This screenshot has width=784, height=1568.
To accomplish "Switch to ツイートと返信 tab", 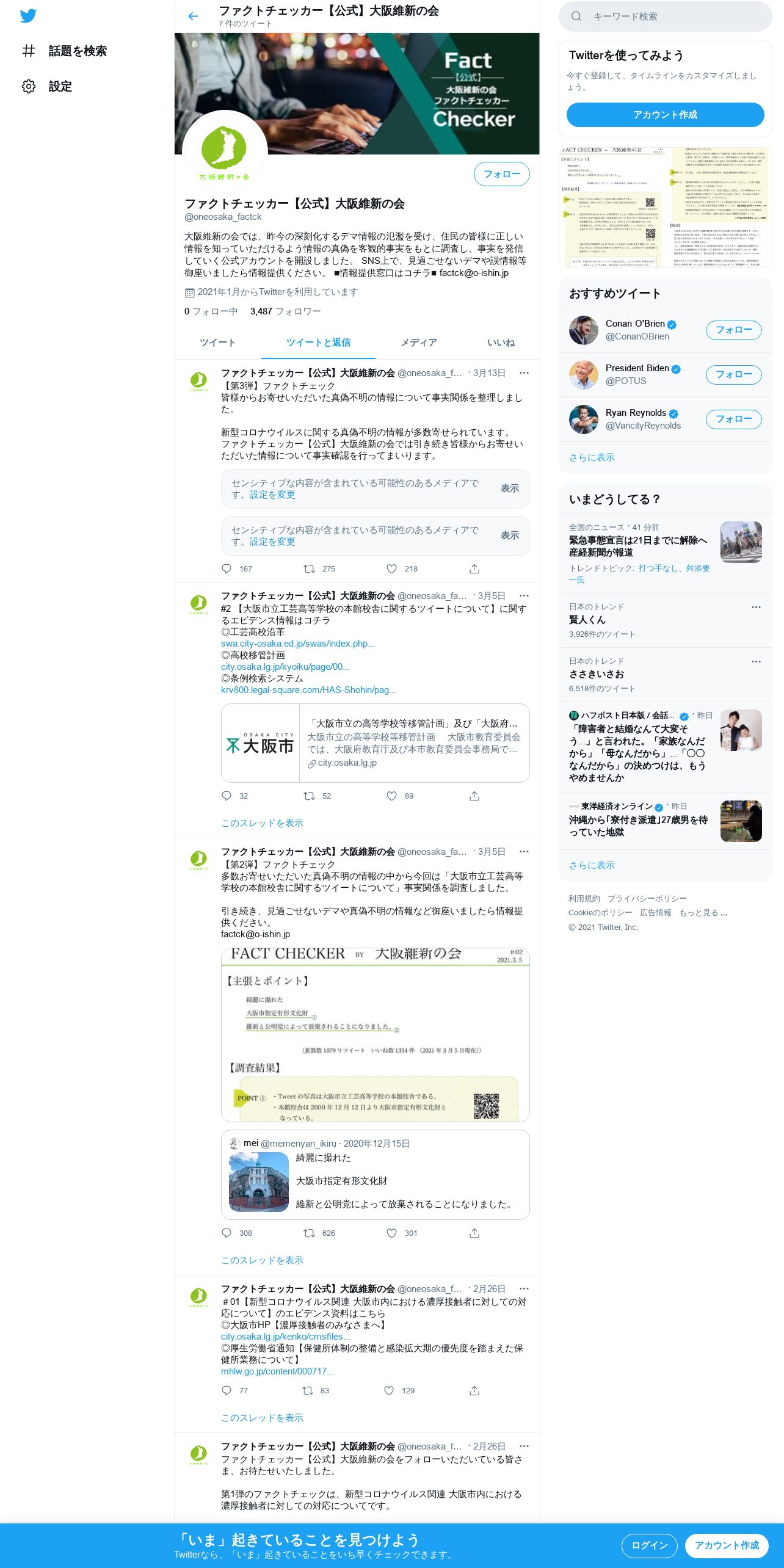I will click(318, 343).
